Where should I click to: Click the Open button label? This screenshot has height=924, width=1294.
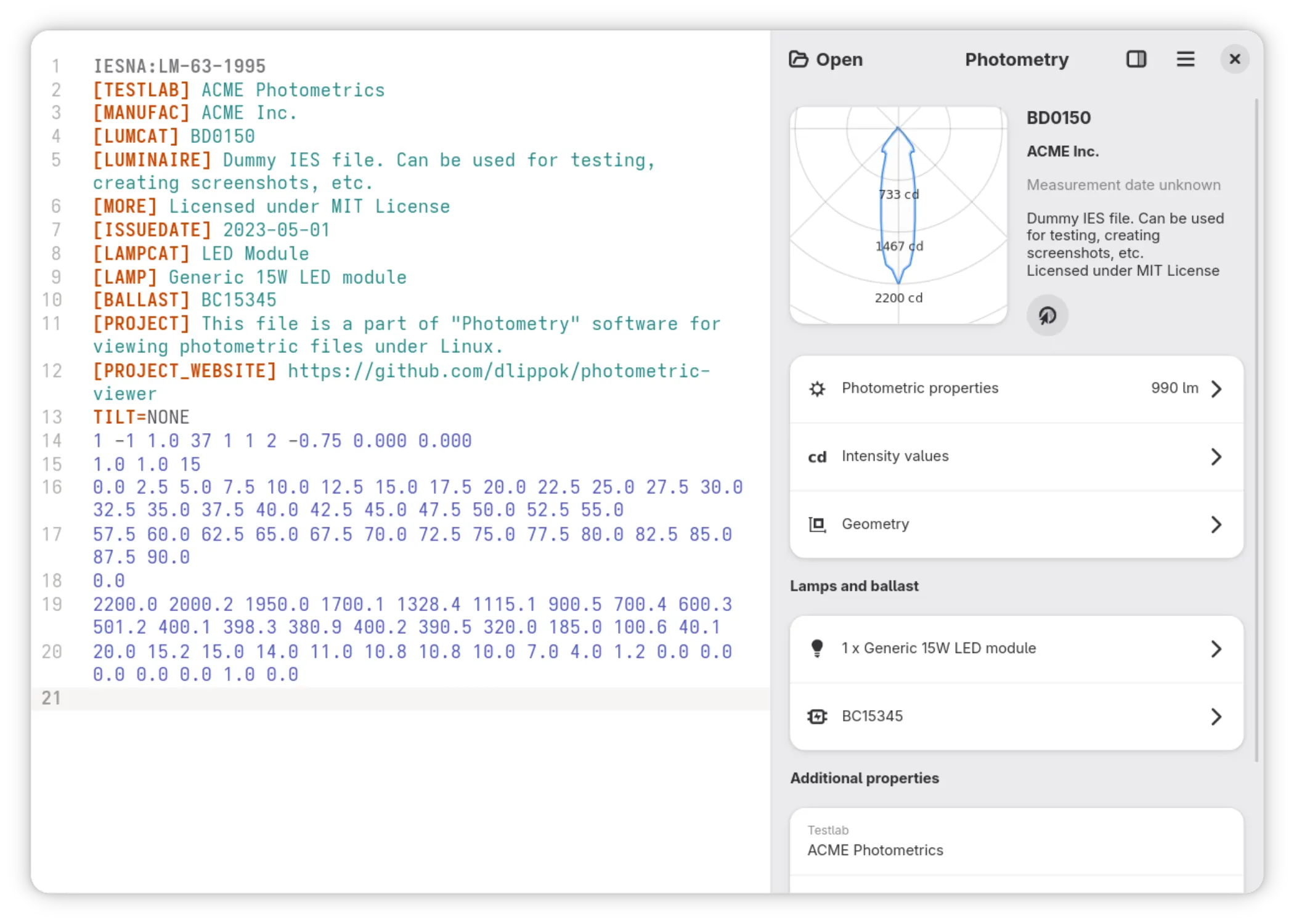pos(839,60)
